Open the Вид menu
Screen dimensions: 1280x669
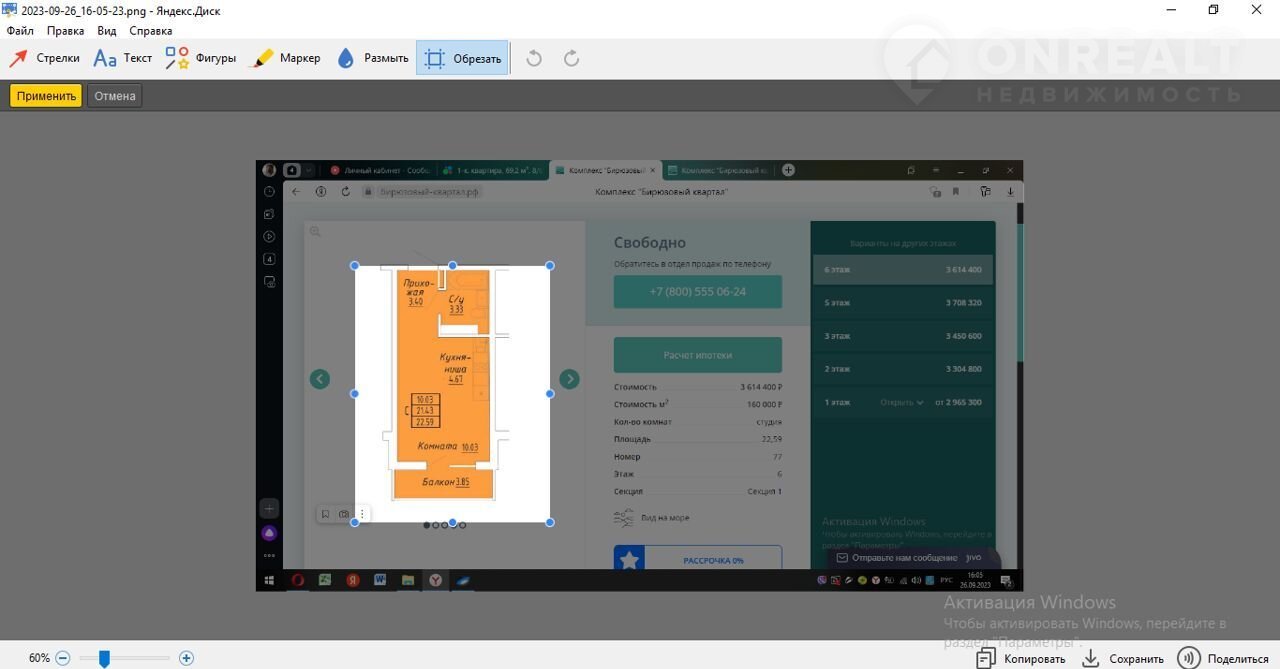click(x=107, y=31)
